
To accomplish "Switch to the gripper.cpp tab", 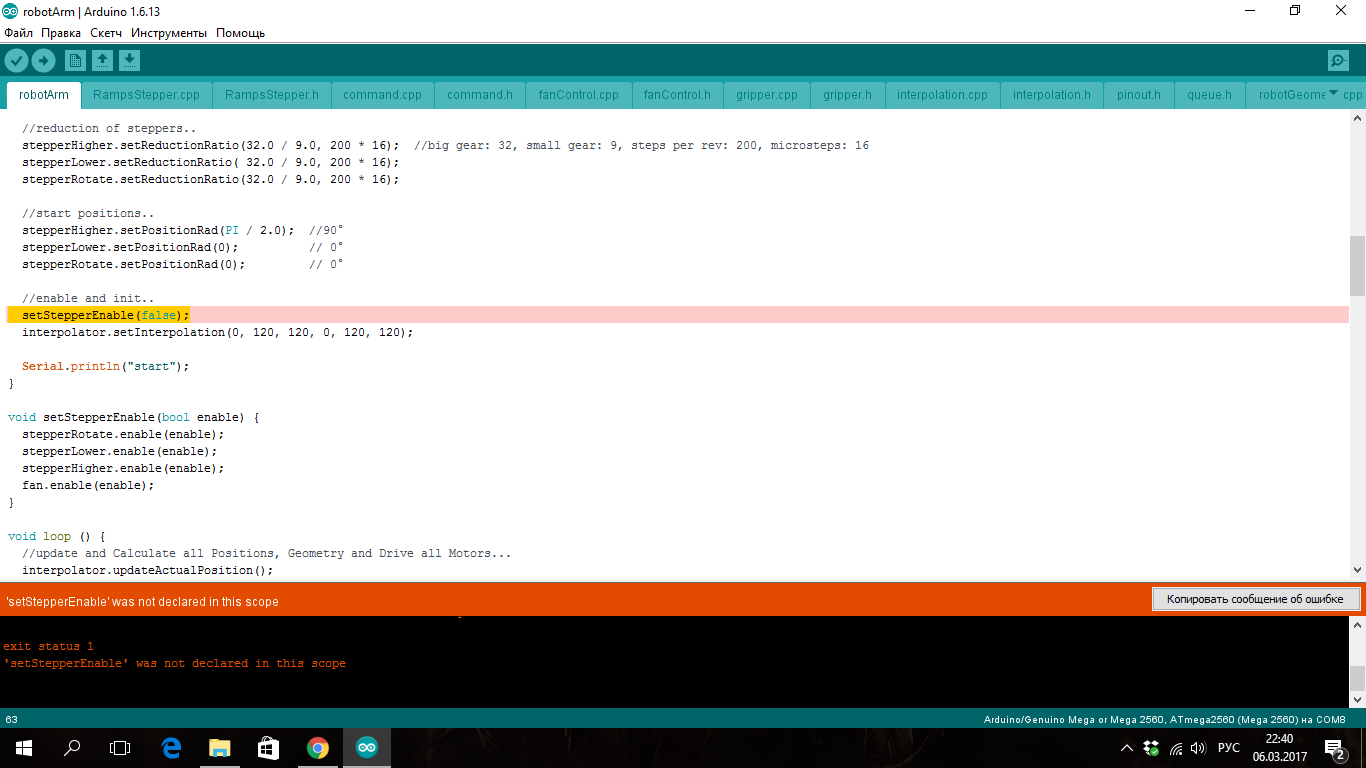I will (x=767, y=95).
